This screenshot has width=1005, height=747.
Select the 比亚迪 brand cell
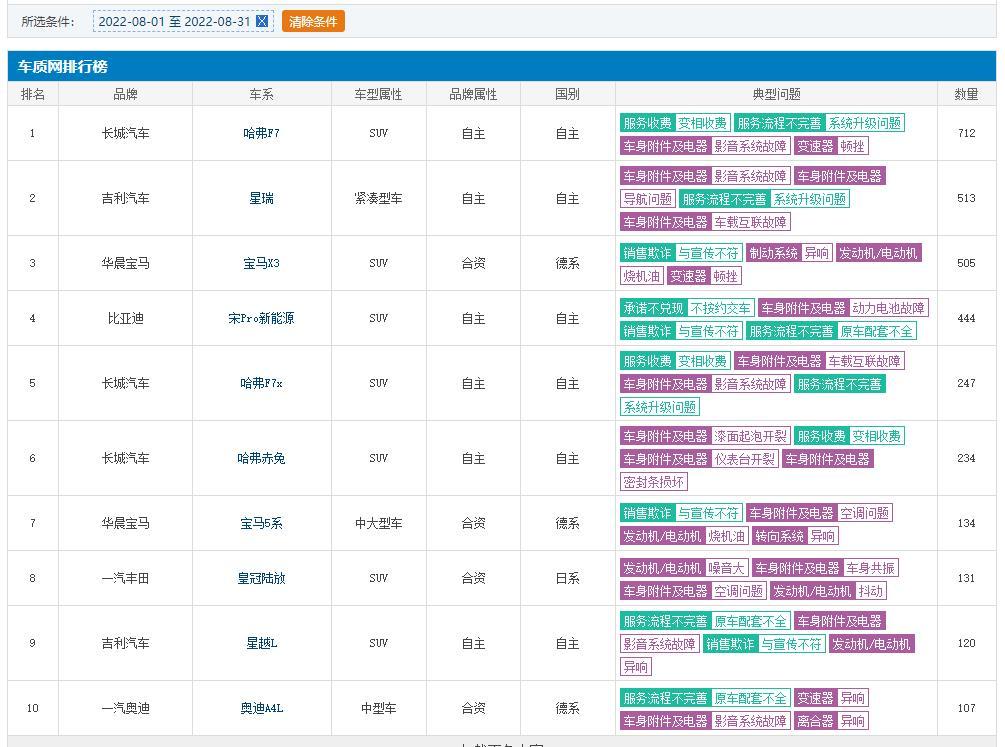[125, 318]
